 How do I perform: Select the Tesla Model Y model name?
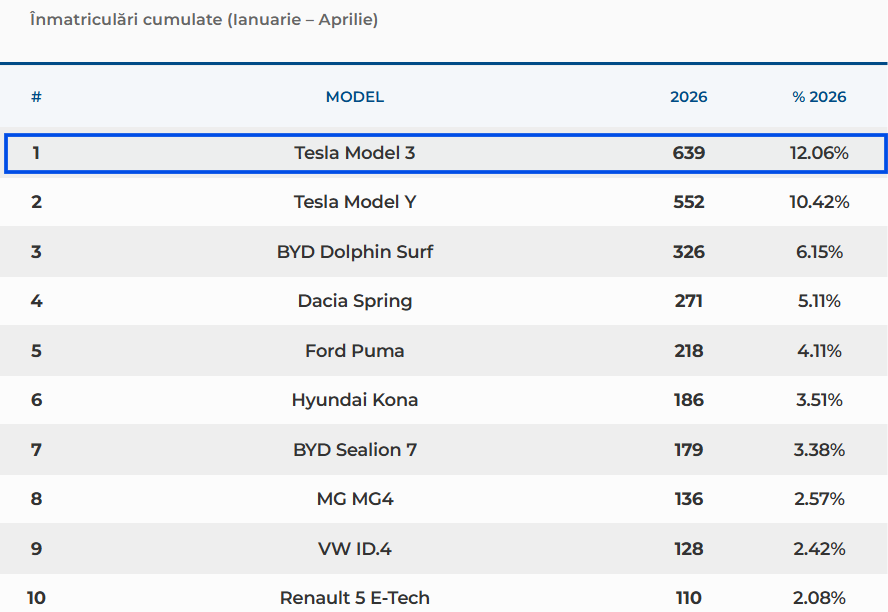tap(355, 202)
